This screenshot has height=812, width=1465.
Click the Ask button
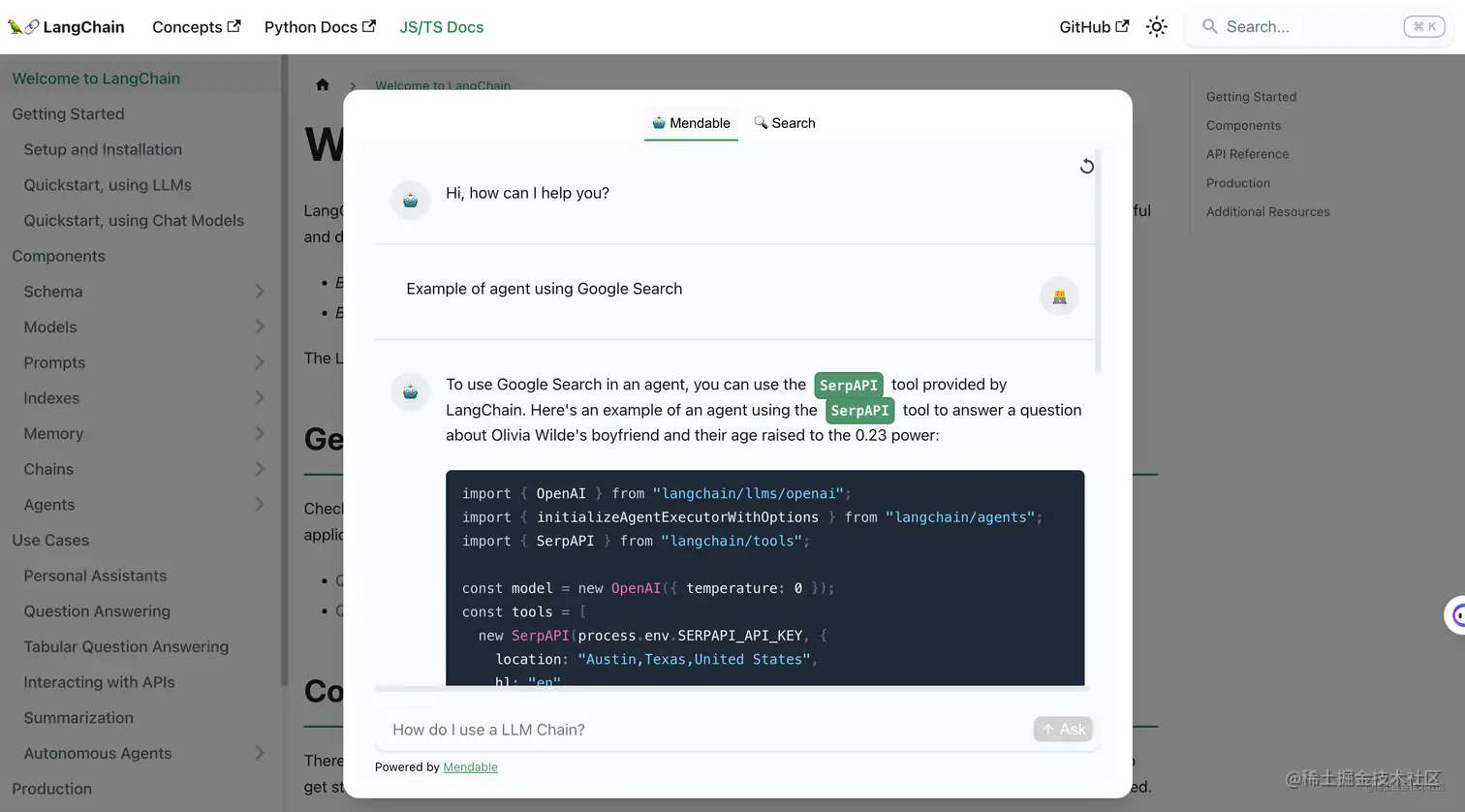pyautogui.click(x=1064, y=730)
